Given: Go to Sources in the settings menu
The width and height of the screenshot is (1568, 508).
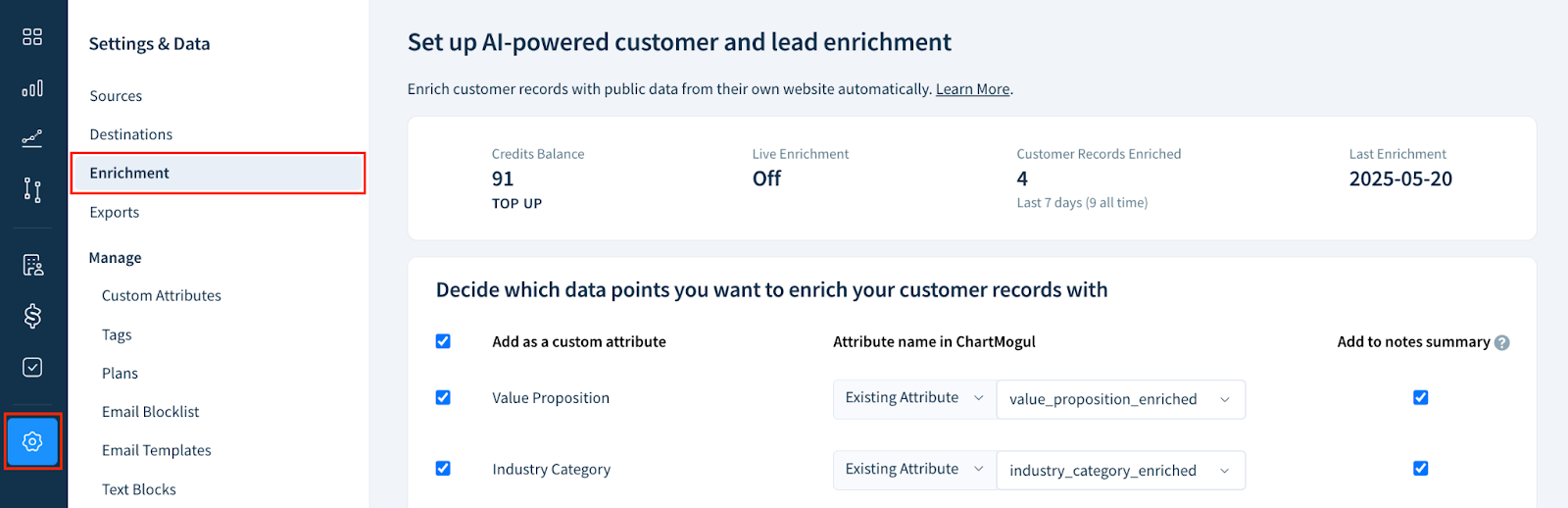Looking at the screenshot, I should [116, 96].
